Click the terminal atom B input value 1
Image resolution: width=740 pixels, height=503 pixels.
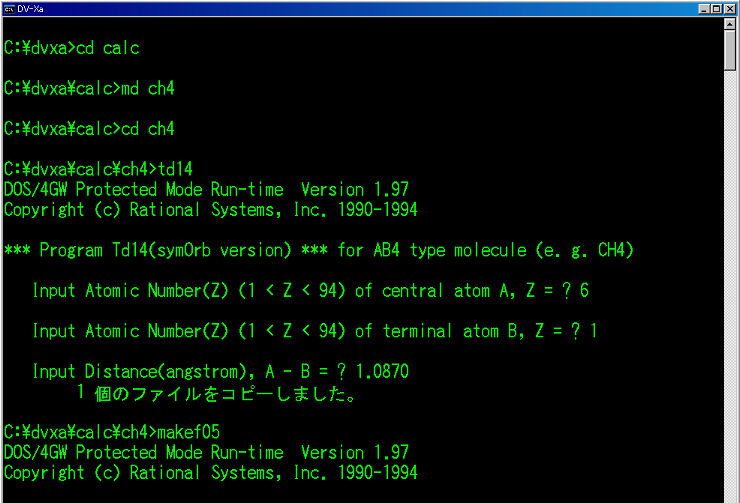593,331
